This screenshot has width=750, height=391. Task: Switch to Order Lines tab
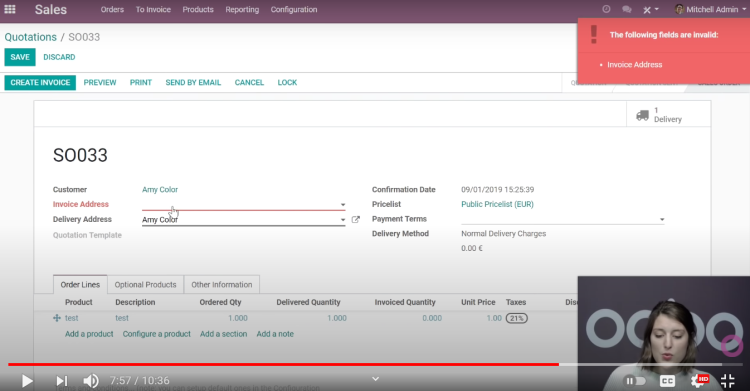click(80, 284)
